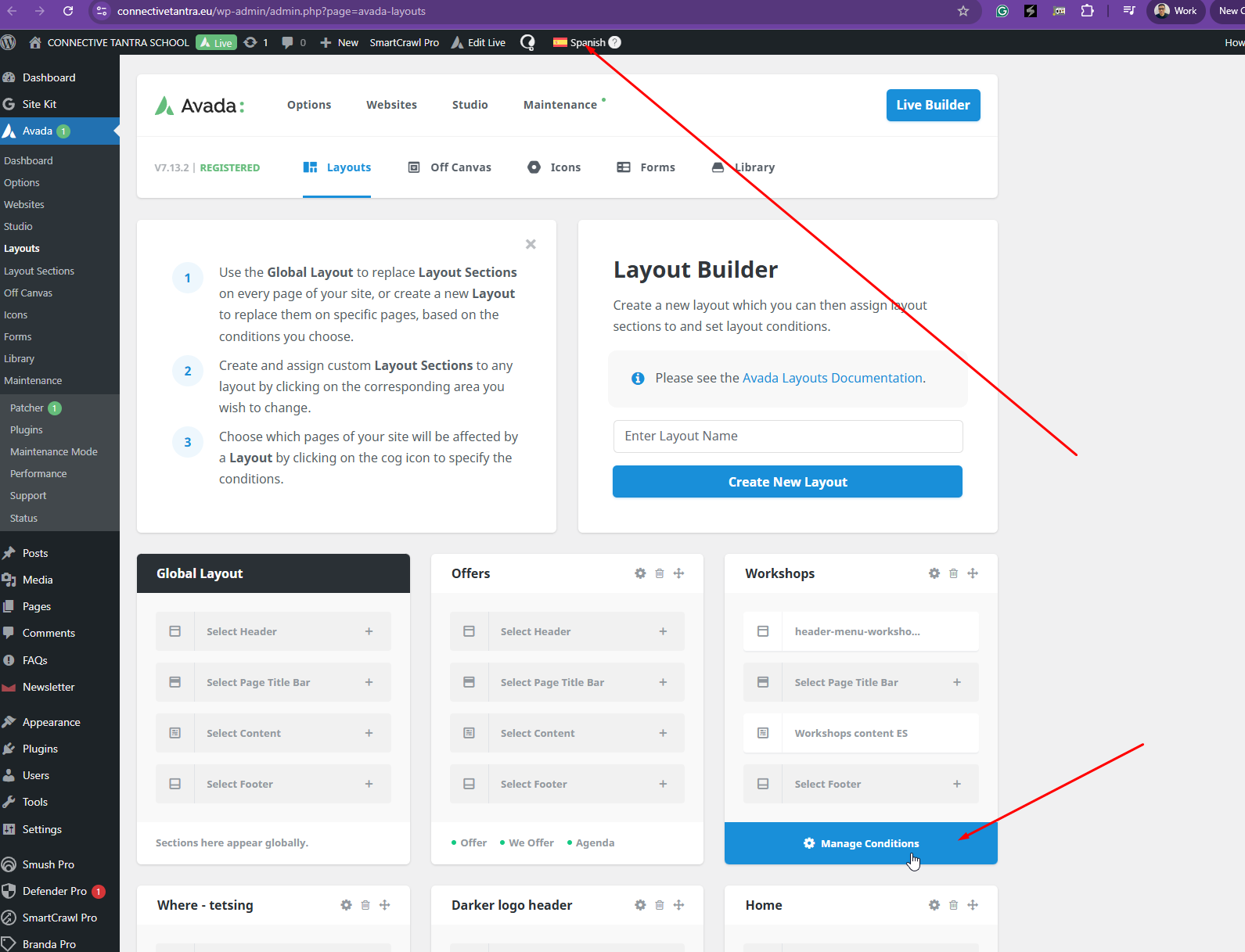Add Page Title Bar to Workshops layout

coord(957,682)
